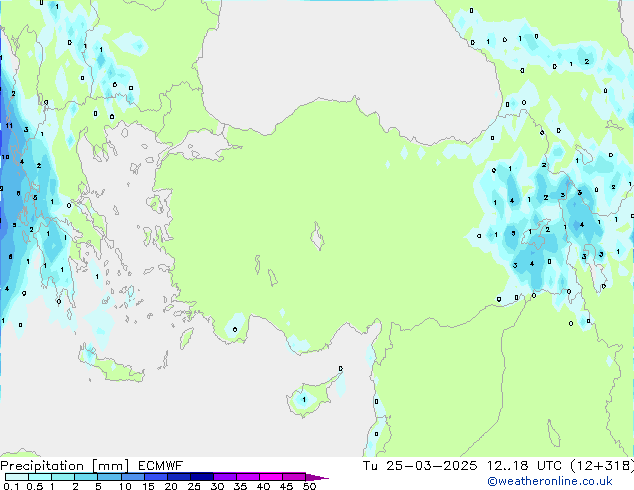The height and width of the screenshot is (490, 634).
Task: Select the 45–50 mm legend swatch
Action: [294, 477]
